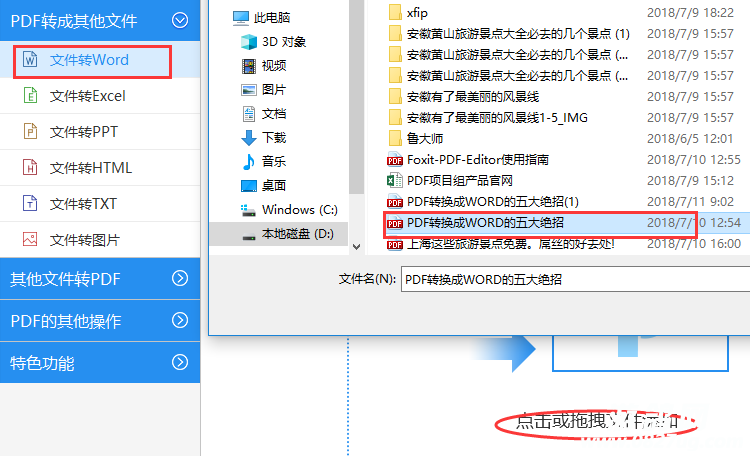Select PDF项目组产品官网 Excel file icon
Viewport: 750px width, 456px height.
coord(395,180)
